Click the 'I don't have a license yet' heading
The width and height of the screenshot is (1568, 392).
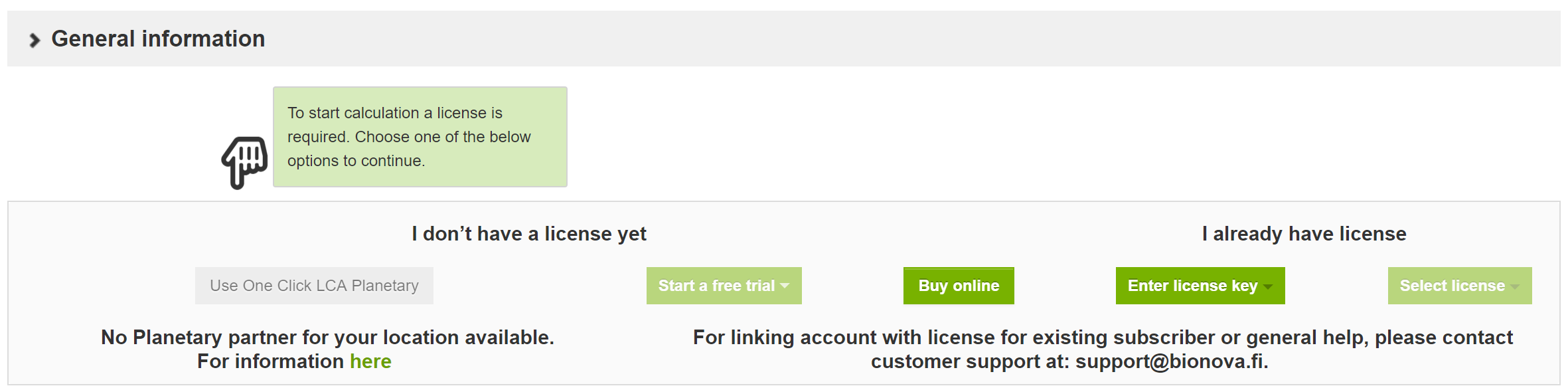coord(529,234)
